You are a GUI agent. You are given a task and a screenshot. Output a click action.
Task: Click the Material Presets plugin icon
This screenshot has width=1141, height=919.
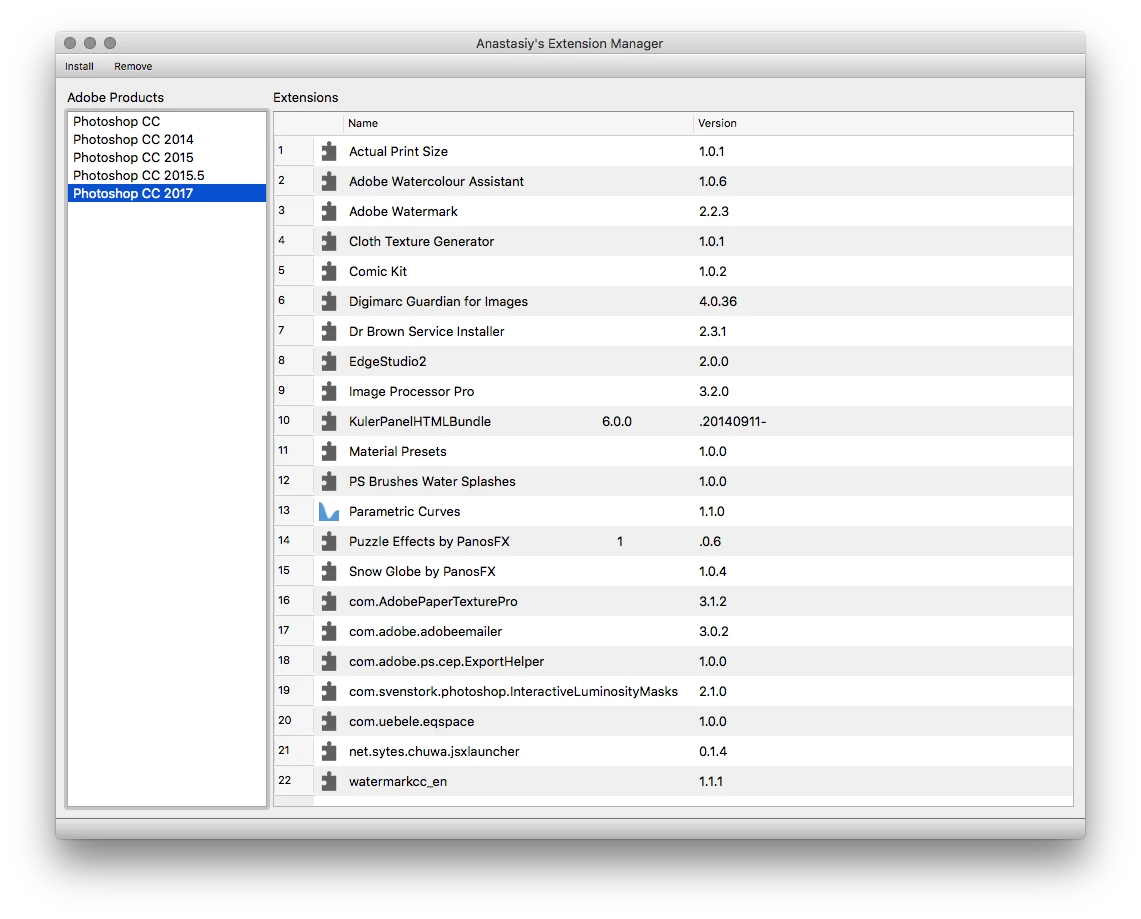(329, 451)
